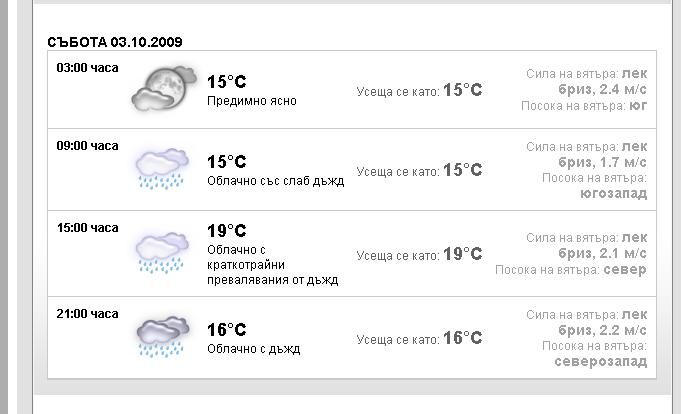Click the 09:00 часа time label
Viewport: 681px width, 414px height.
pos(87,146)
